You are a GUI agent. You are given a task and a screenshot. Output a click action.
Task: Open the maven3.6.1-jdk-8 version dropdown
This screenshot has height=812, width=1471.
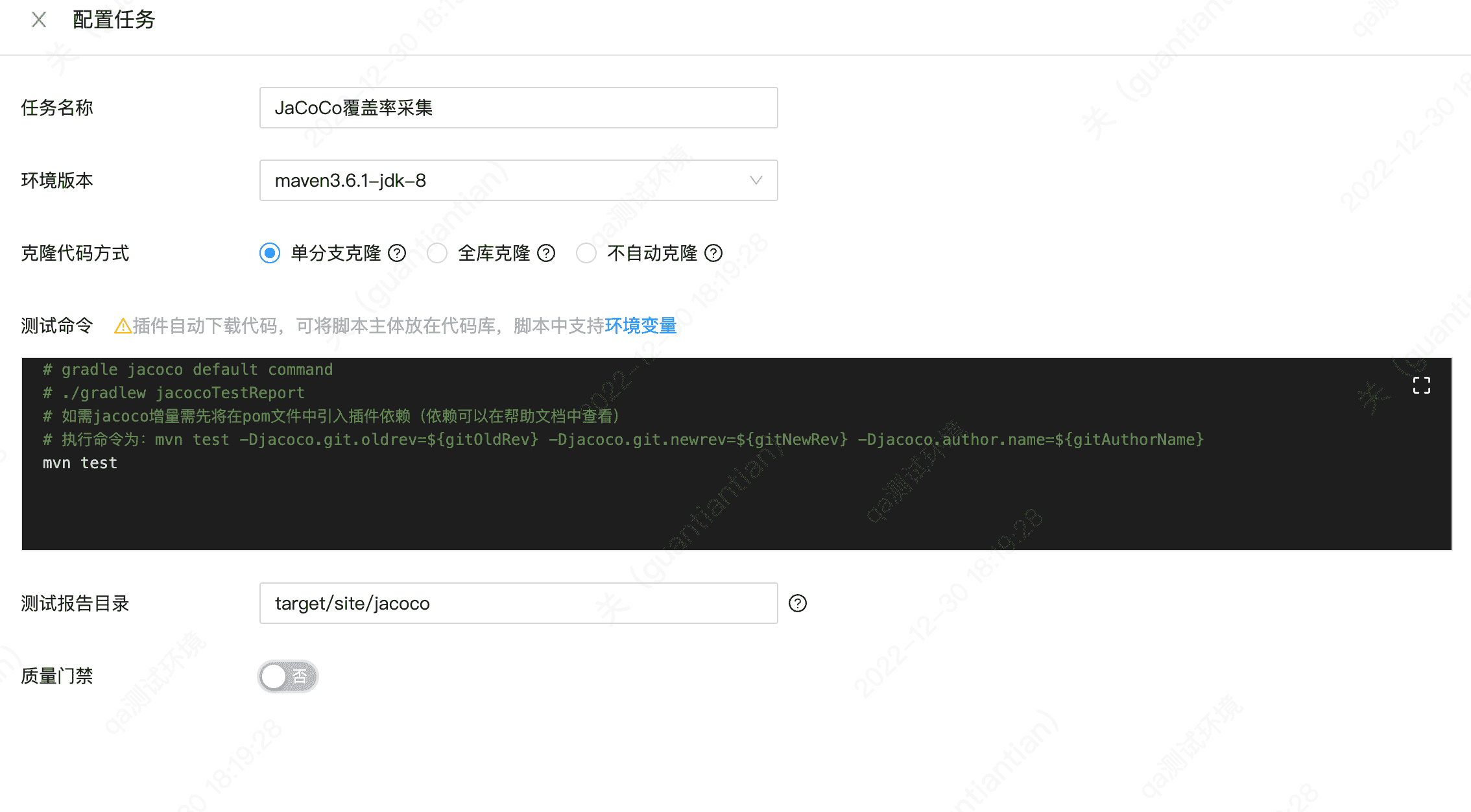coord(519,180)
